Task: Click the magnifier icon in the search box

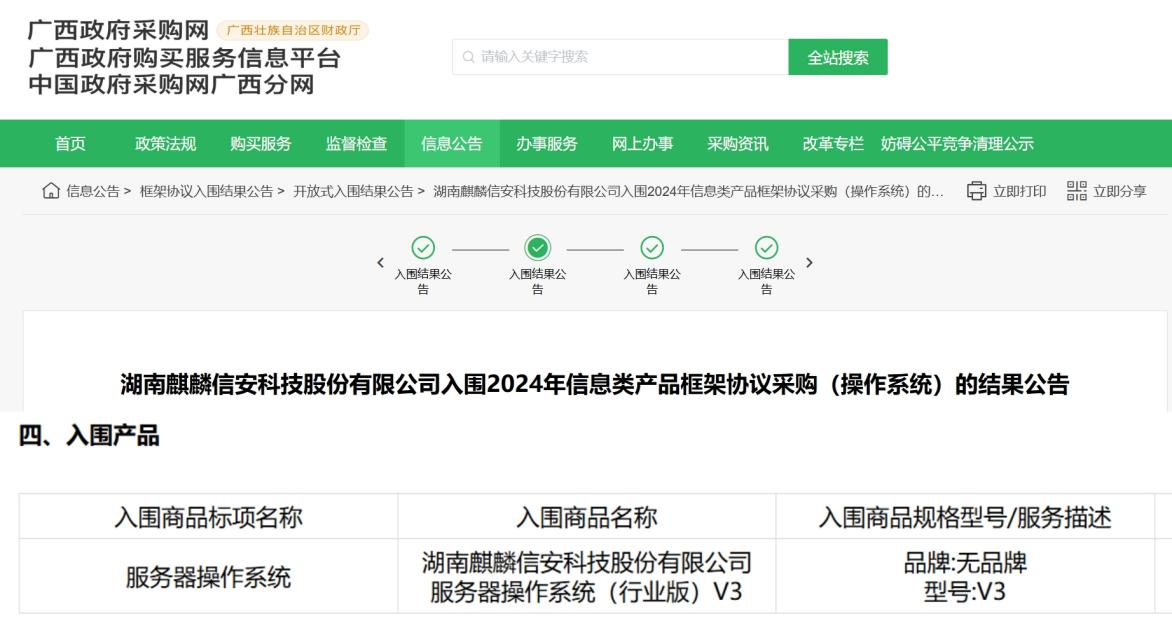Action: (468, 58)
